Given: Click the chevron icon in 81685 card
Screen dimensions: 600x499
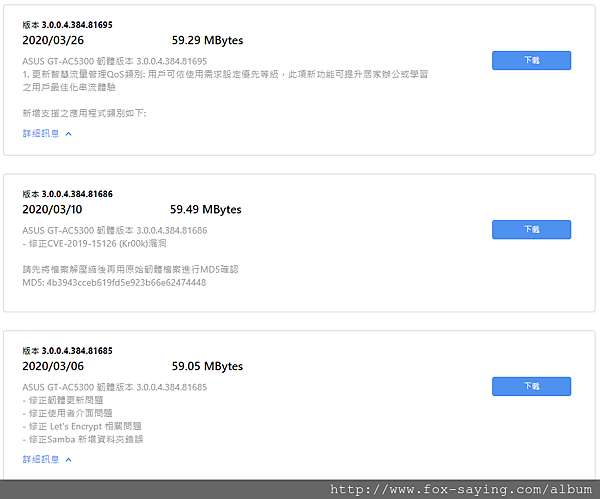Looking at the screenshot, I should 68,460.
